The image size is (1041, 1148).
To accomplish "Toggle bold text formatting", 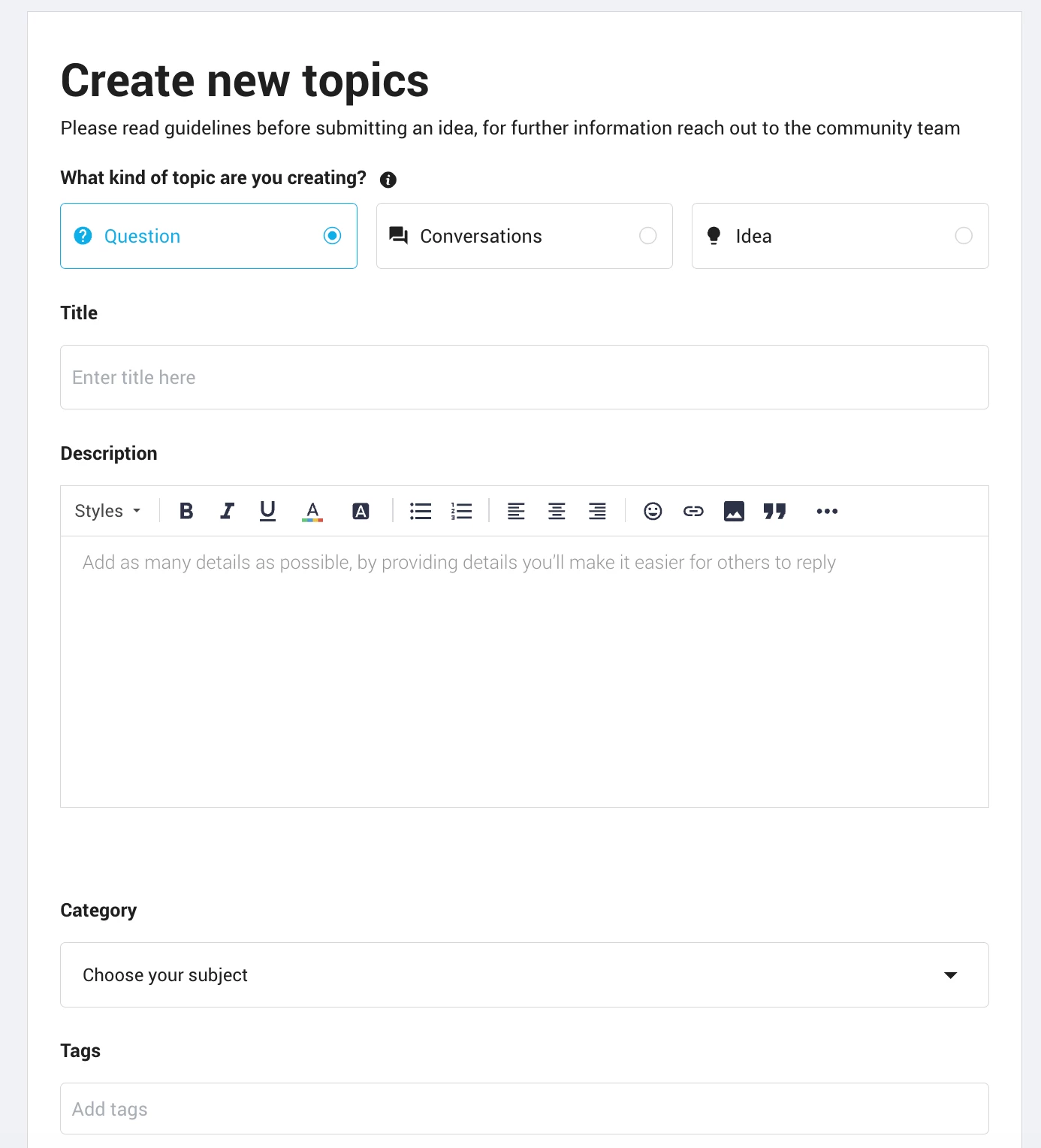I will (x=186, y=511).
